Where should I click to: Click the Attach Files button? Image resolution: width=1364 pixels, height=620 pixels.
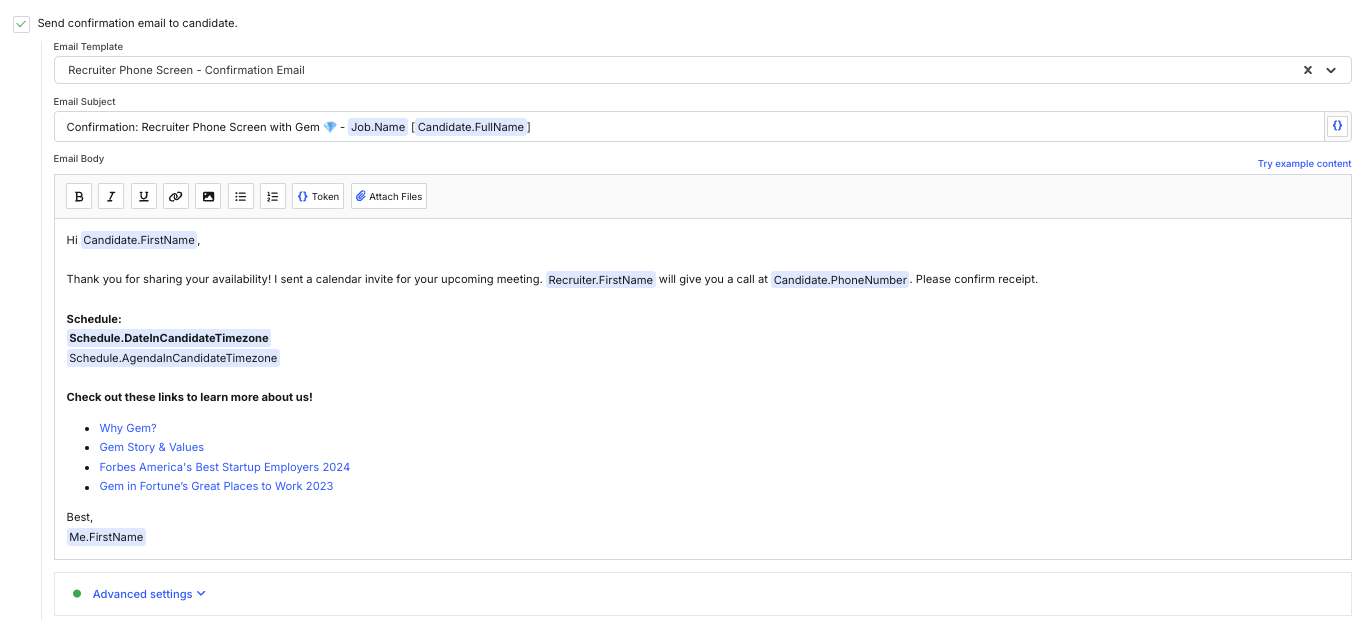(389, 197)
